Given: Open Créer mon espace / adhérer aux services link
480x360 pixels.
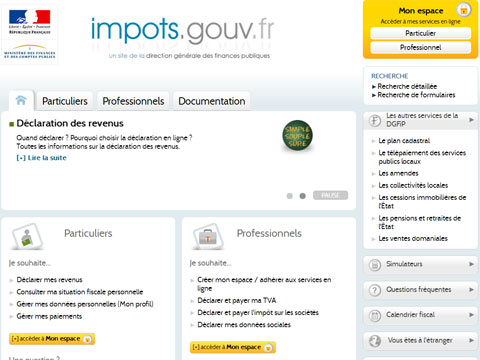Looking at the screenshot, I should [264, 284].
